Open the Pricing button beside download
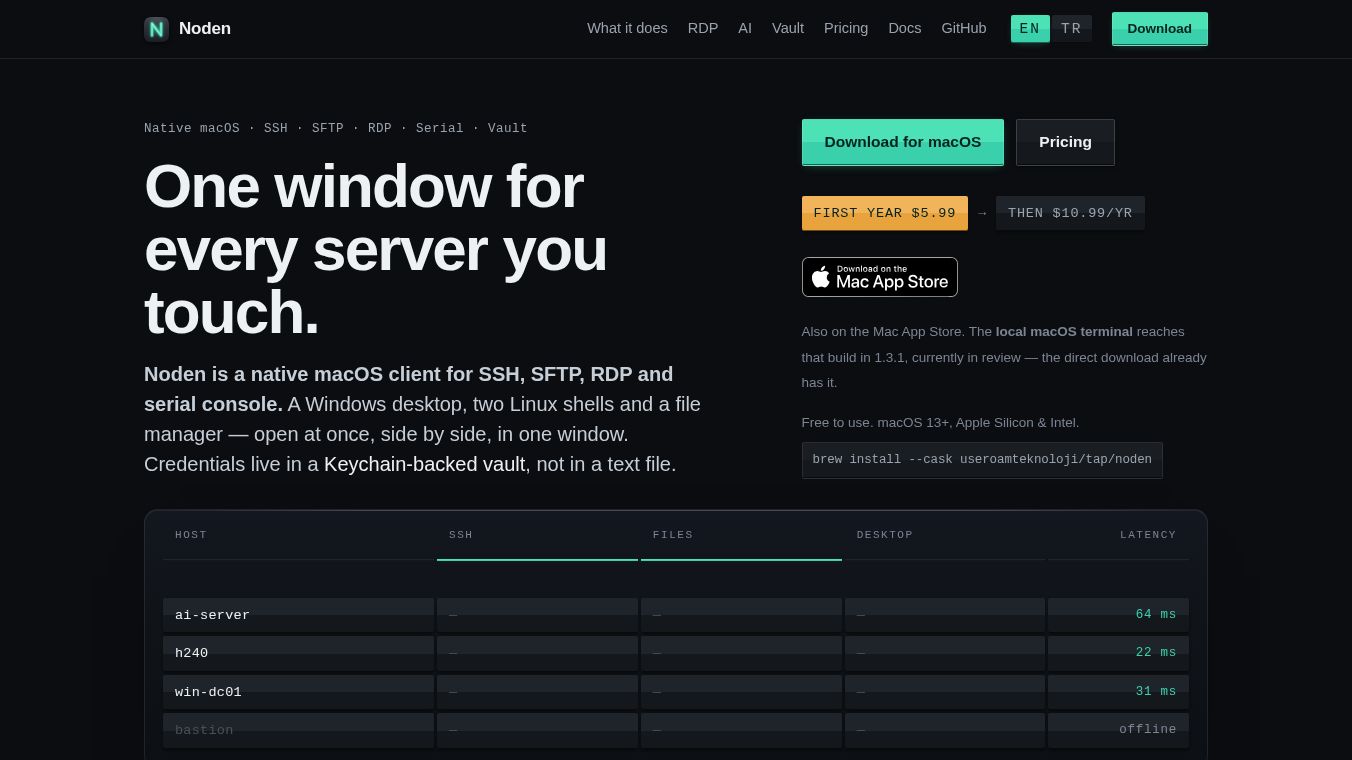This screenshot has width=1352, height=760. pyautogui.click(x=1065, y=142)
